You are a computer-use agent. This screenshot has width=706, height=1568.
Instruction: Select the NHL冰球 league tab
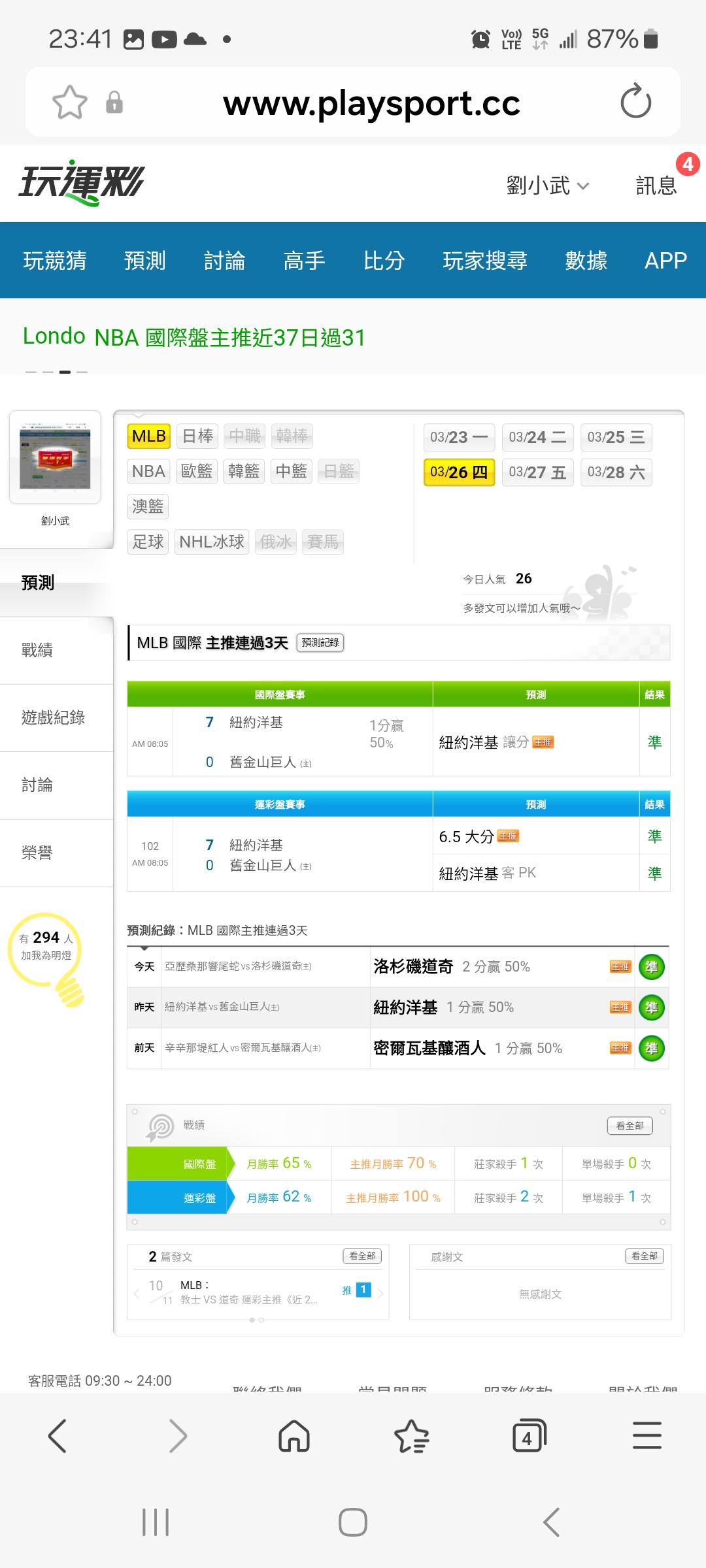(x=212, y=542)
